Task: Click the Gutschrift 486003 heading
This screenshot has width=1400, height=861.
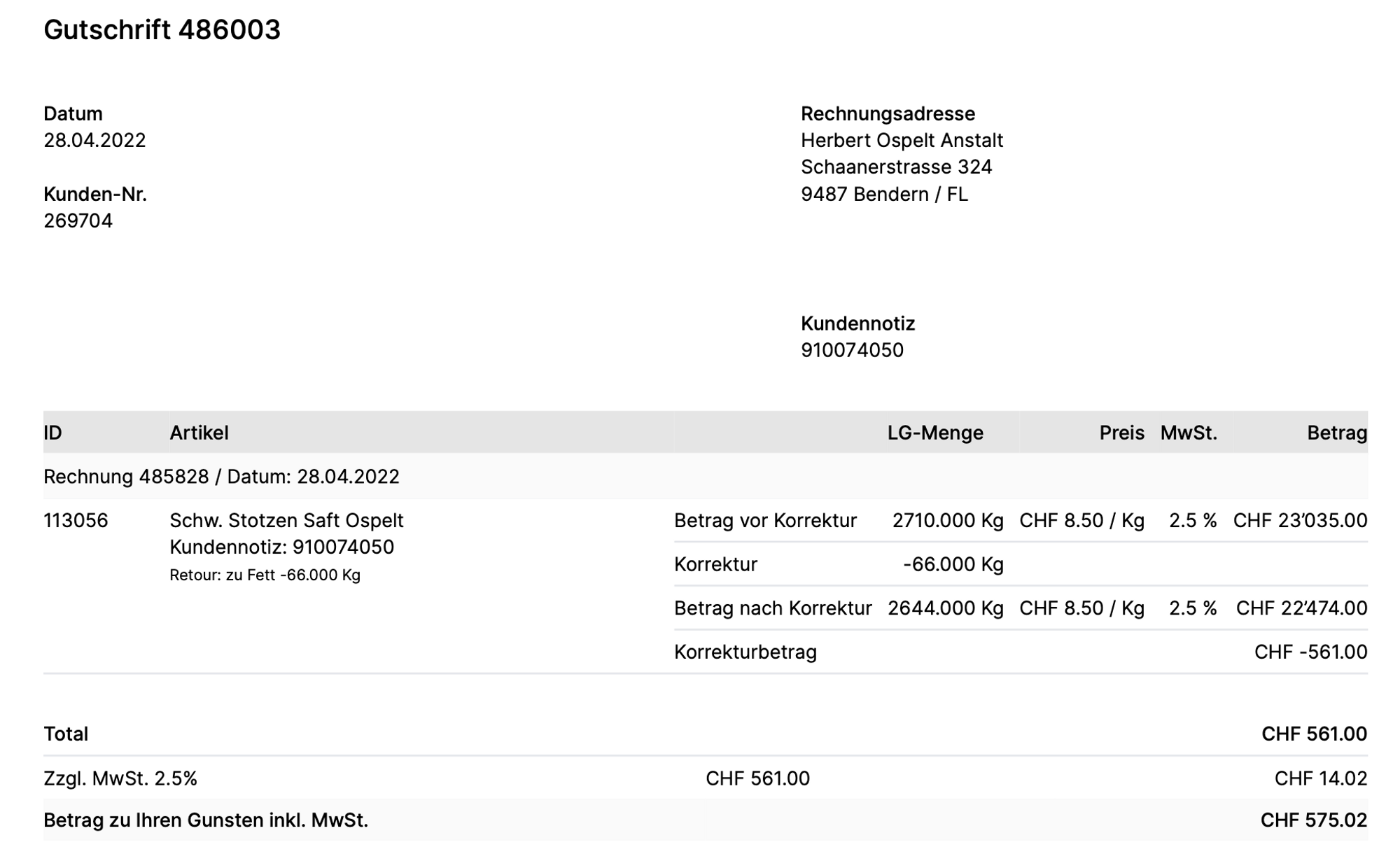Action: [162, 30]
